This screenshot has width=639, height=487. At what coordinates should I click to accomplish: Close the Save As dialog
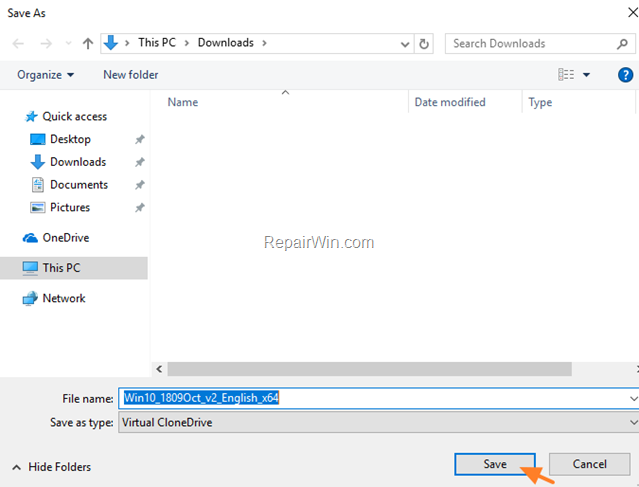tap(632, 13)
